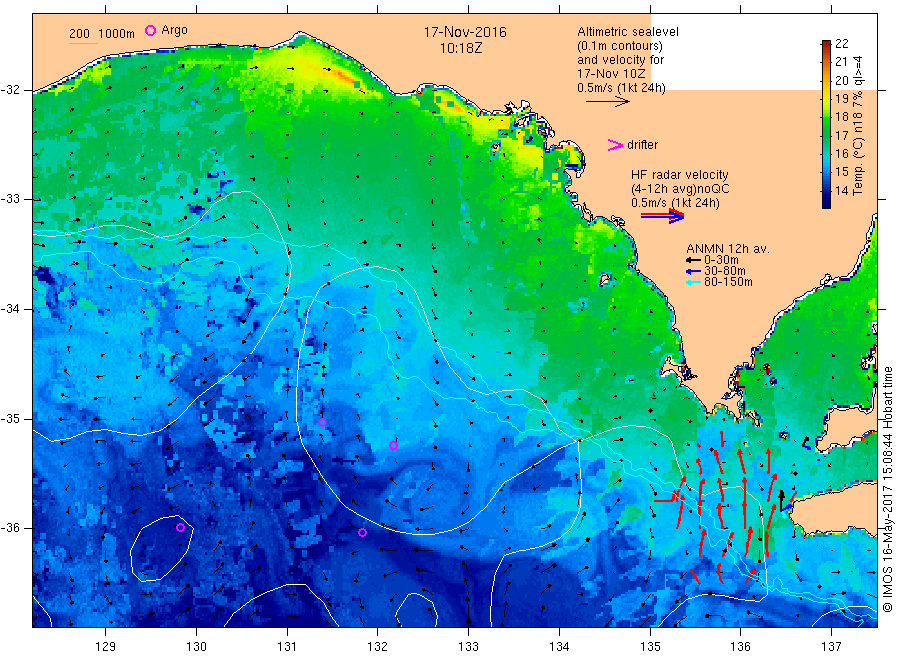Click the -35 latitude axis label
900x660 pixels.
pyautogui.click(x=10, y=418)
